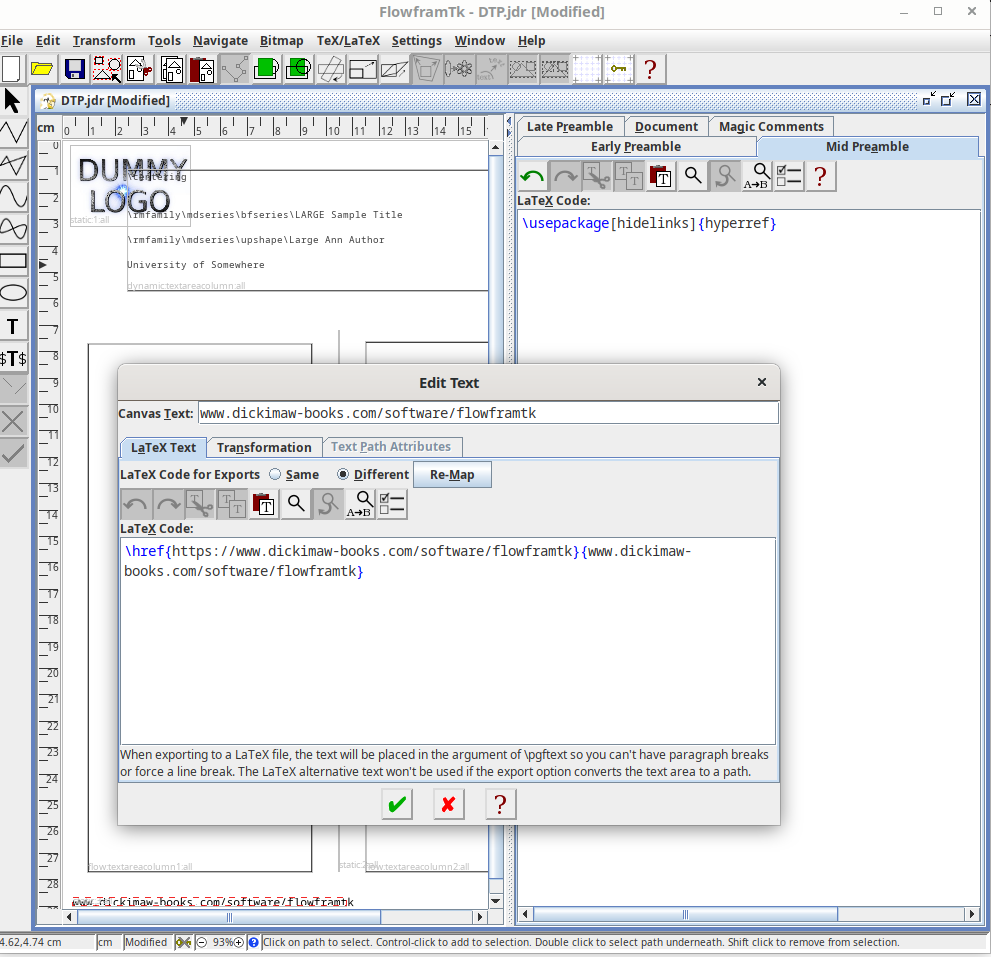
Task: Select the 'Same' radio button
Action: 276,475
